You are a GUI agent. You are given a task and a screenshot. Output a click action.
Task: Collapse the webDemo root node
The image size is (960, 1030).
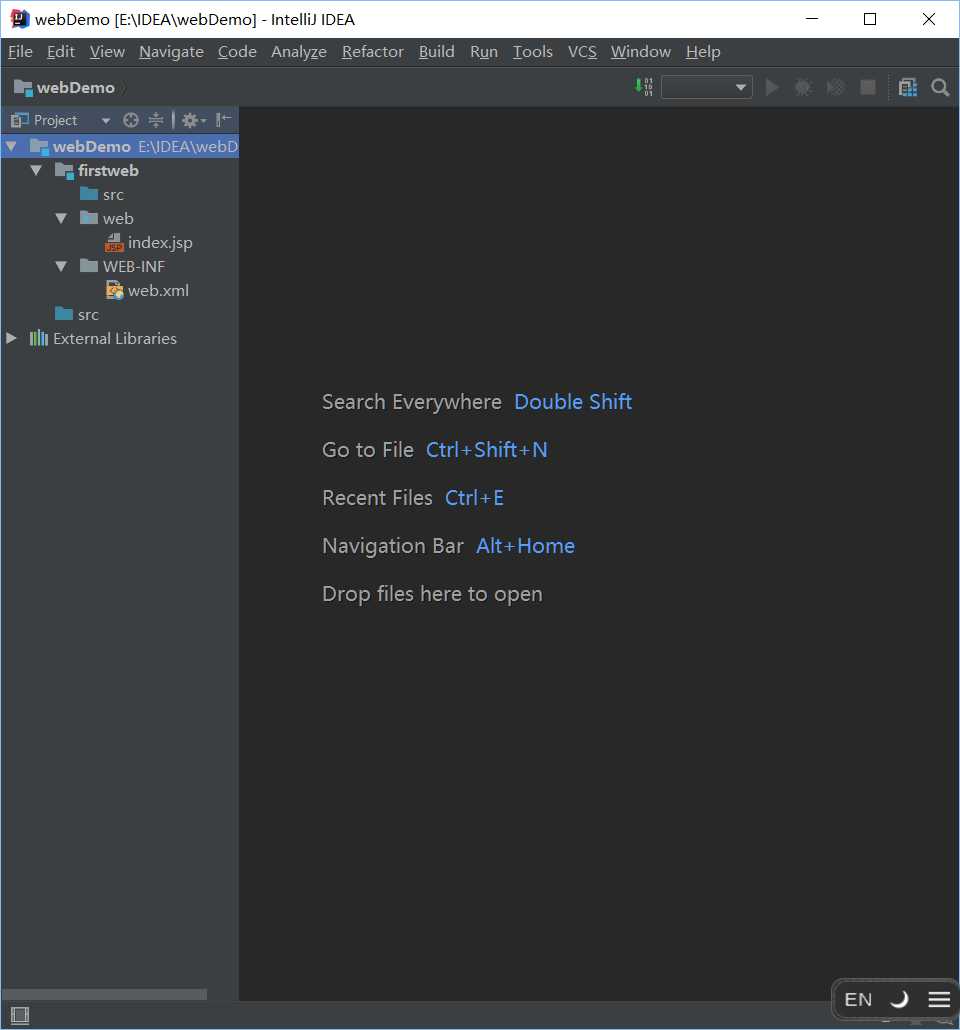(12, 146)
